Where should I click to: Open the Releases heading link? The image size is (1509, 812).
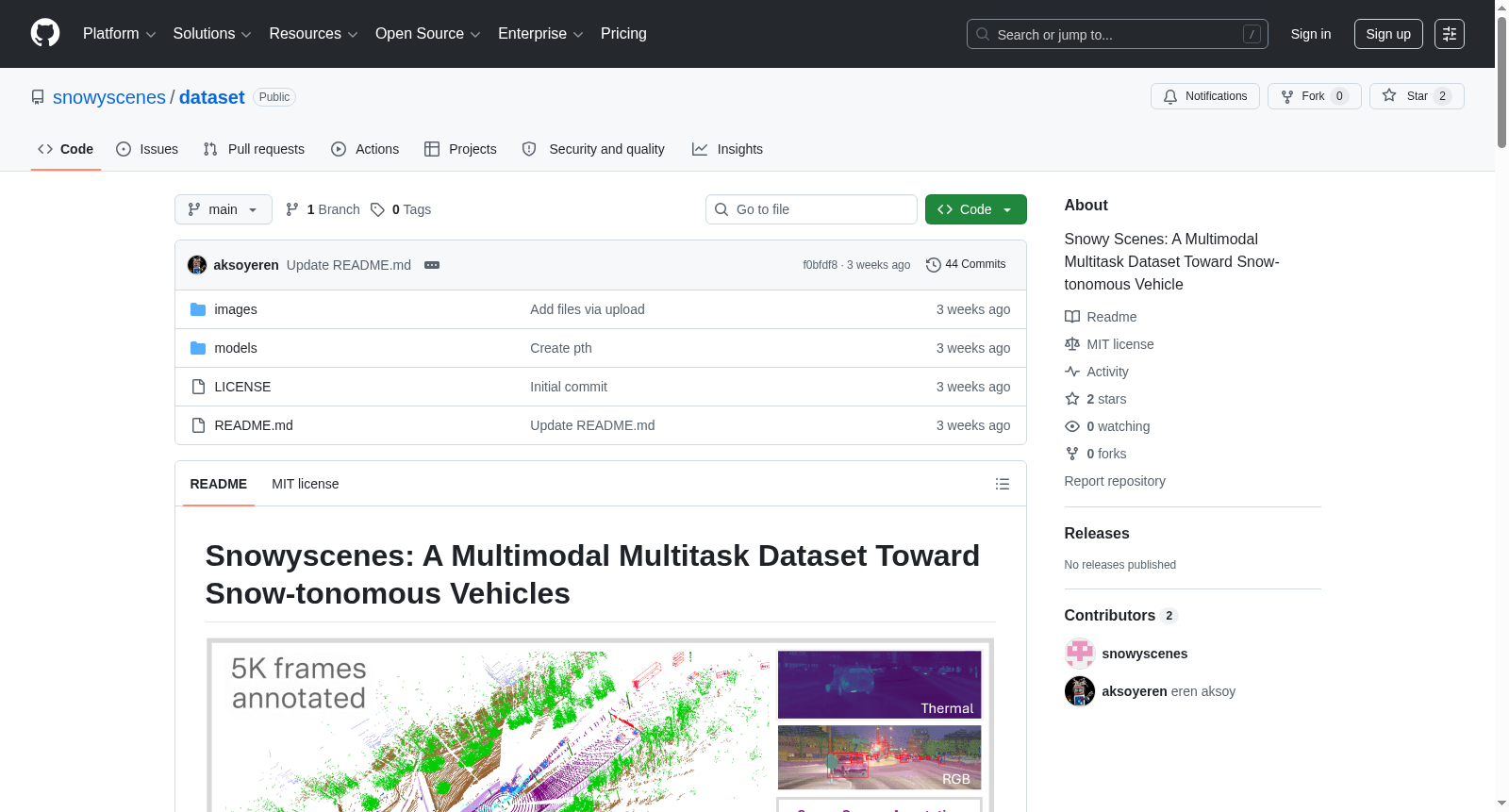pyautogui.click(x=1097, y=533)
